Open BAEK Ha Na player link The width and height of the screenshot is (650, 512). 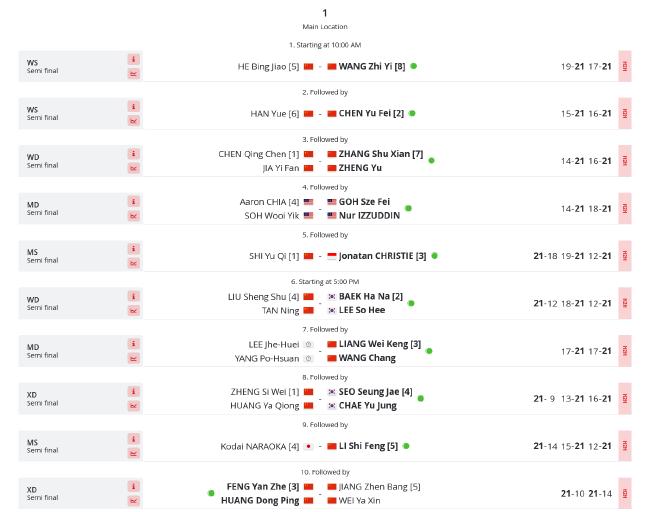pyautogui.click(x=371, y=296)
